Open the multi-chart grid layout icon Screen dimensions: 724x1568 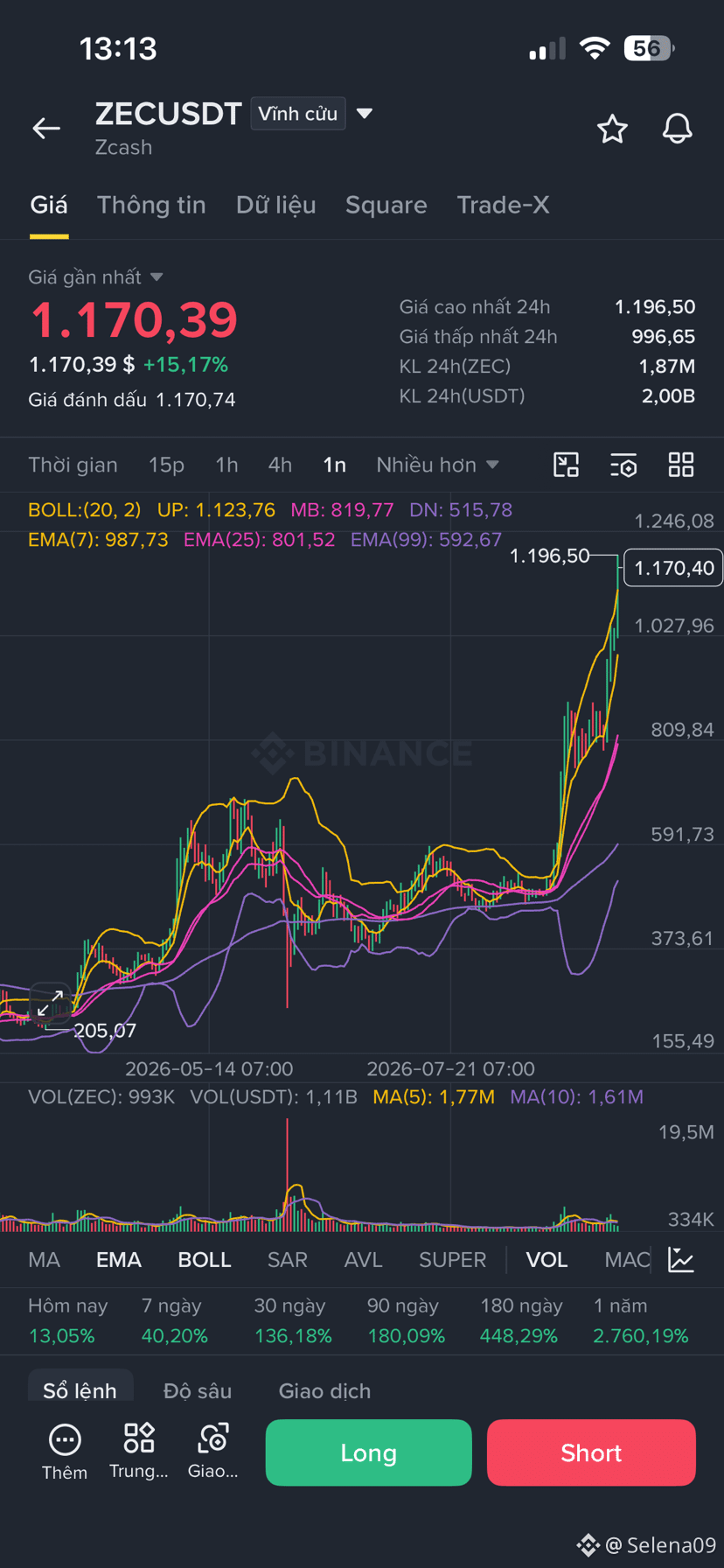[x=681, y=465]
